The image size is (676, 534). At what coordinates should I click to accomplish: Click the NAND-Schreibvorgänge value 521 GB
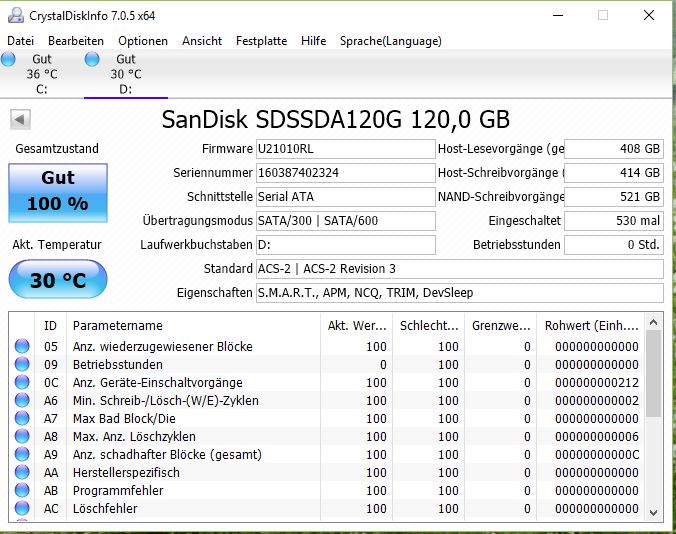613,197
